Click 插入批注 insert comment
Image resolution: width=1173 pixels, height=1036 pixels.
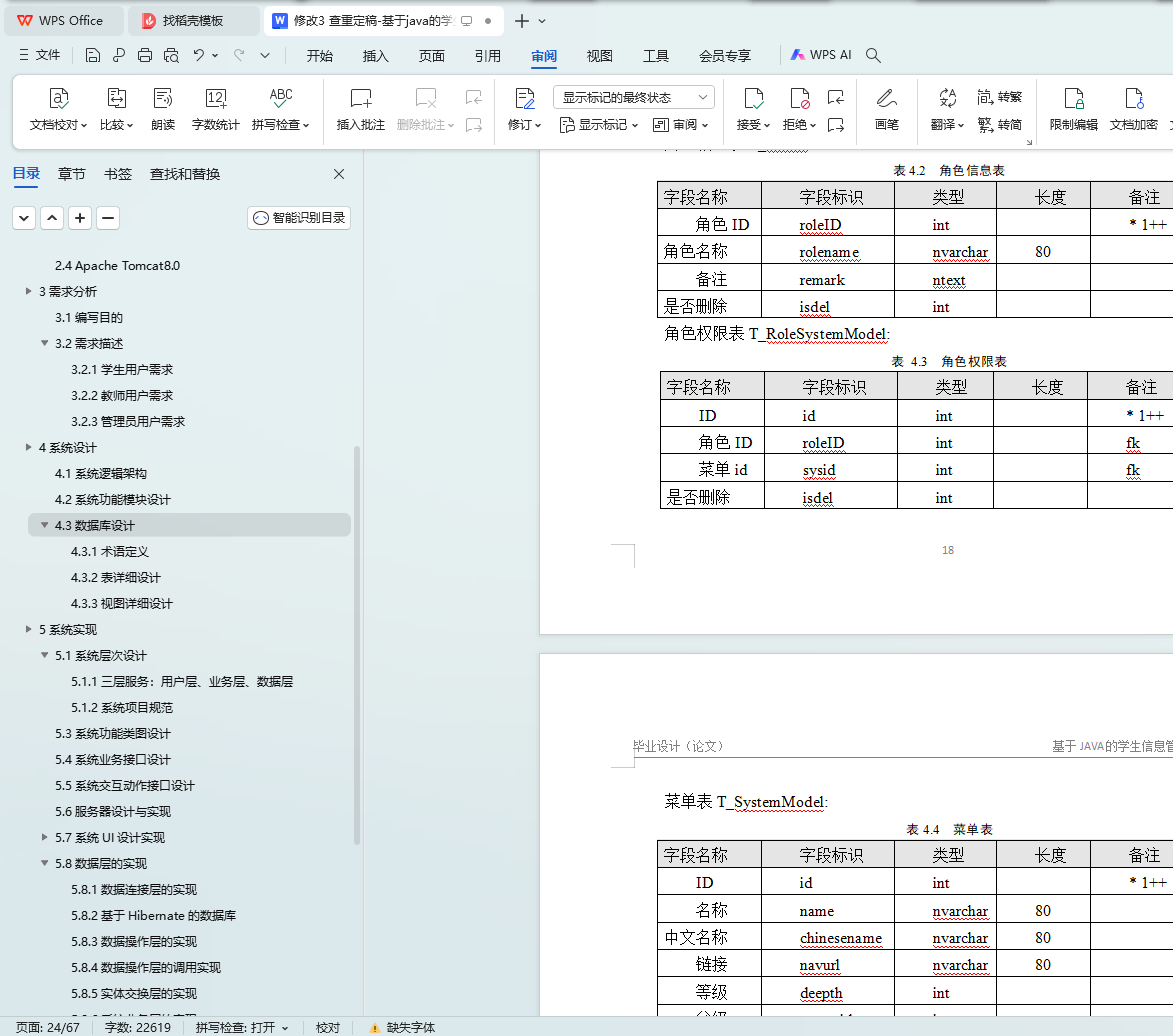(361, 109)
